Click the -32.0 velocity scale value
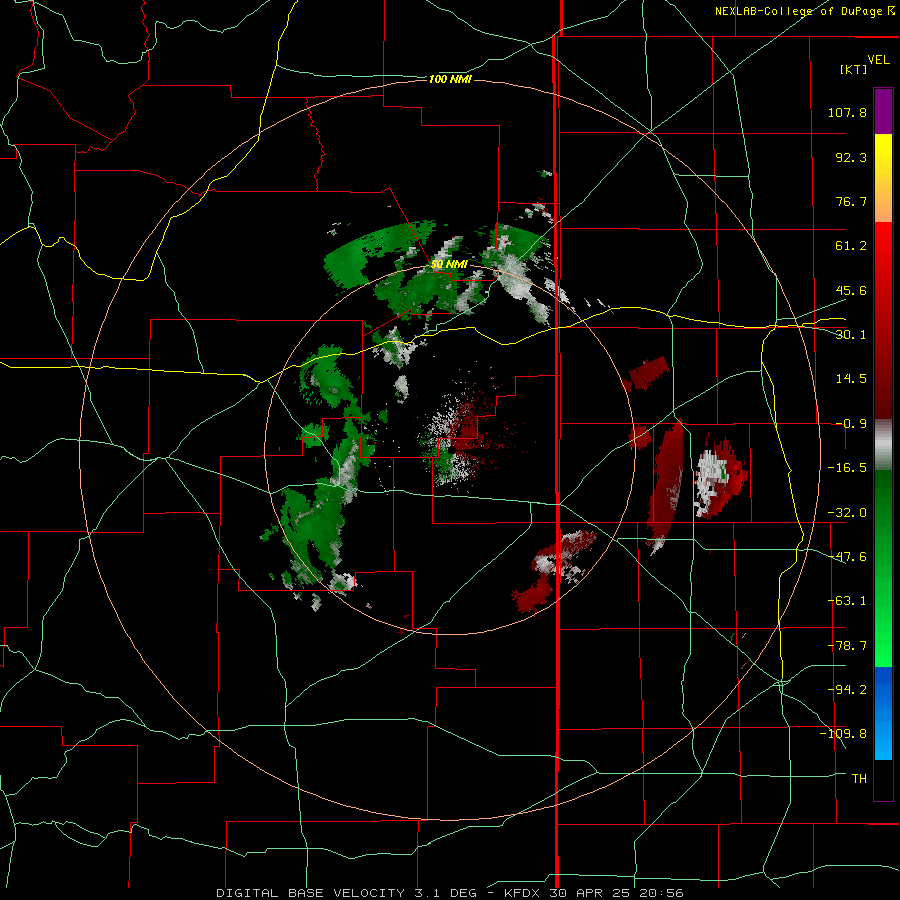 coord(847,513)
